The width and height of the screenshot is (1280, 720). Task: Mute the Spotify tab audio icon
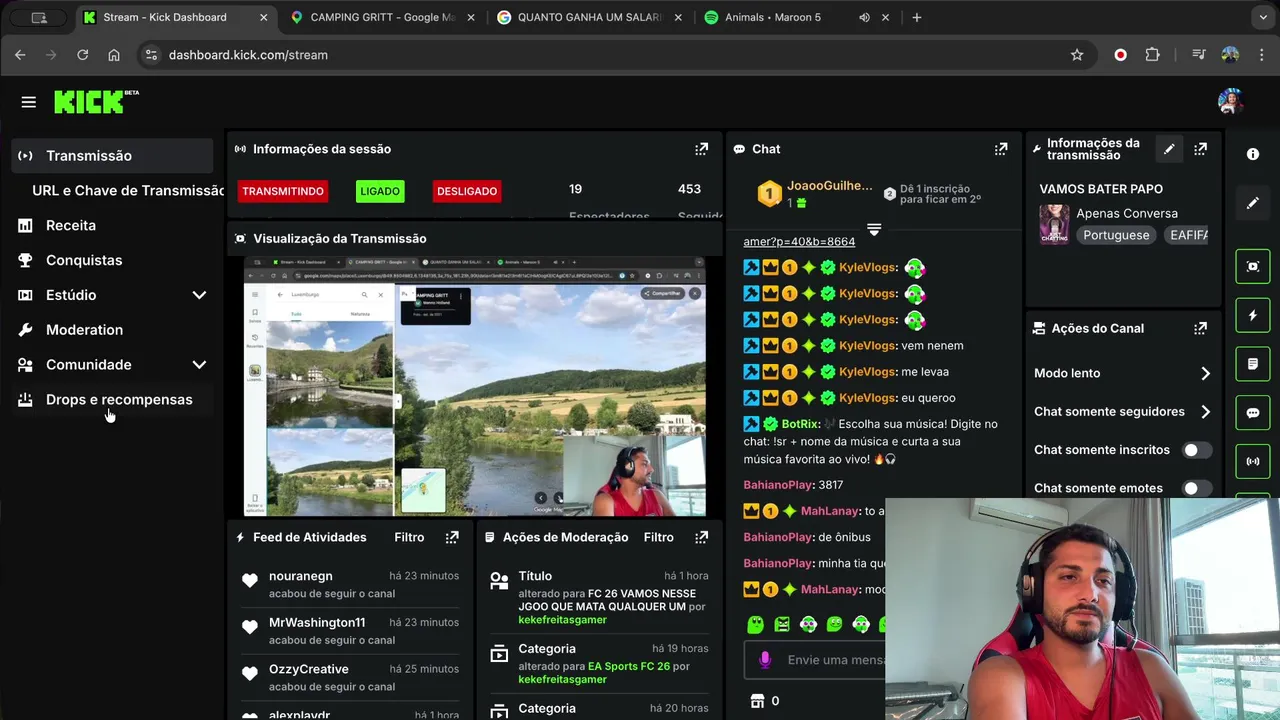pos(863,17)
